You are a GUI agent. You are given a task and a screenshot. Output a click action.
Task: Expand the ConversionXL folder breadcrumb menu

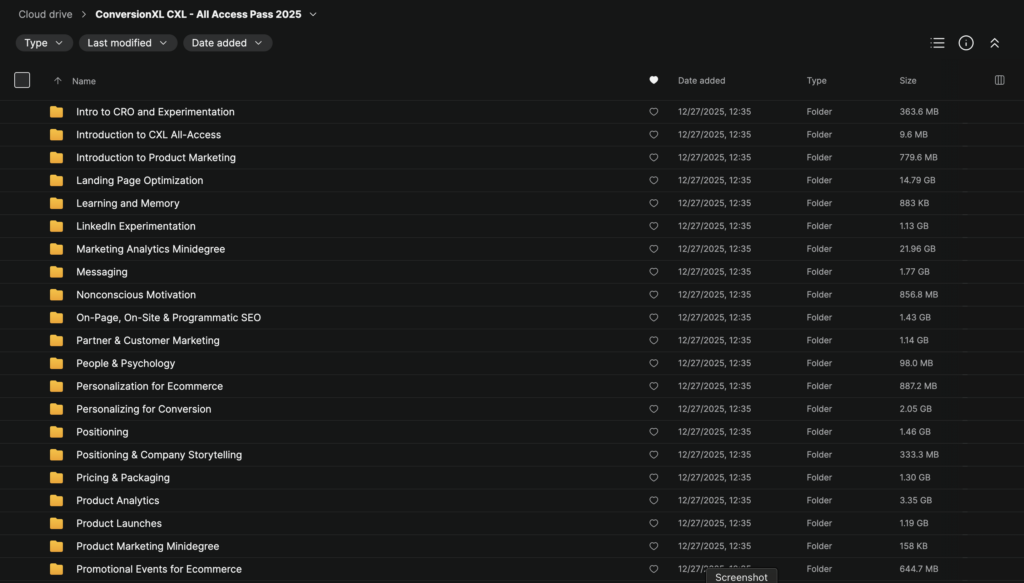[x=313, y=14]
